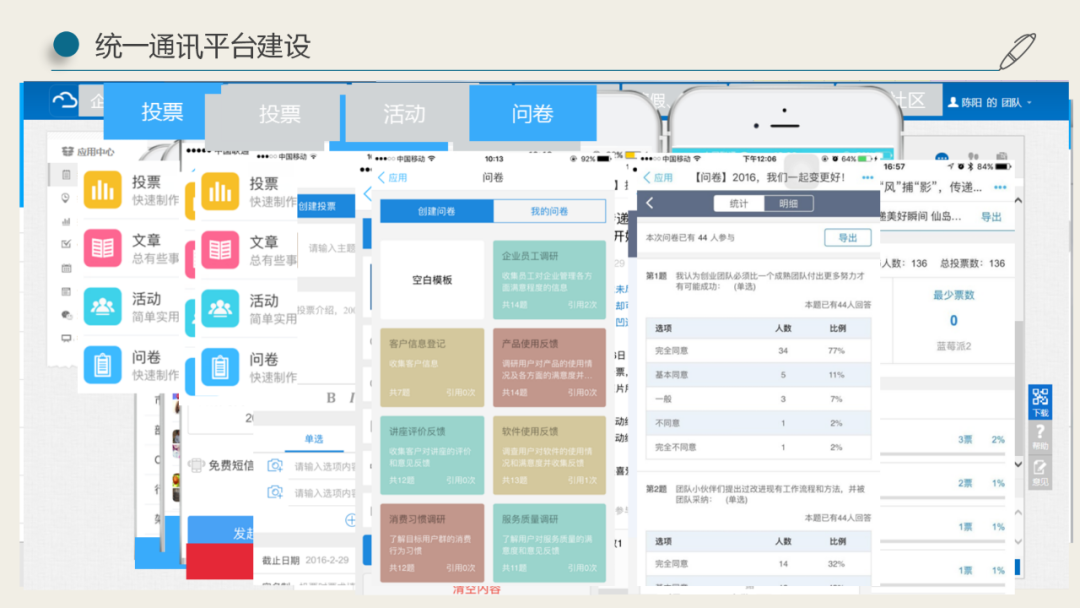Choose the 软件使用反馈 template card
The image size is (1080, 608).
(x=549, y=454)
